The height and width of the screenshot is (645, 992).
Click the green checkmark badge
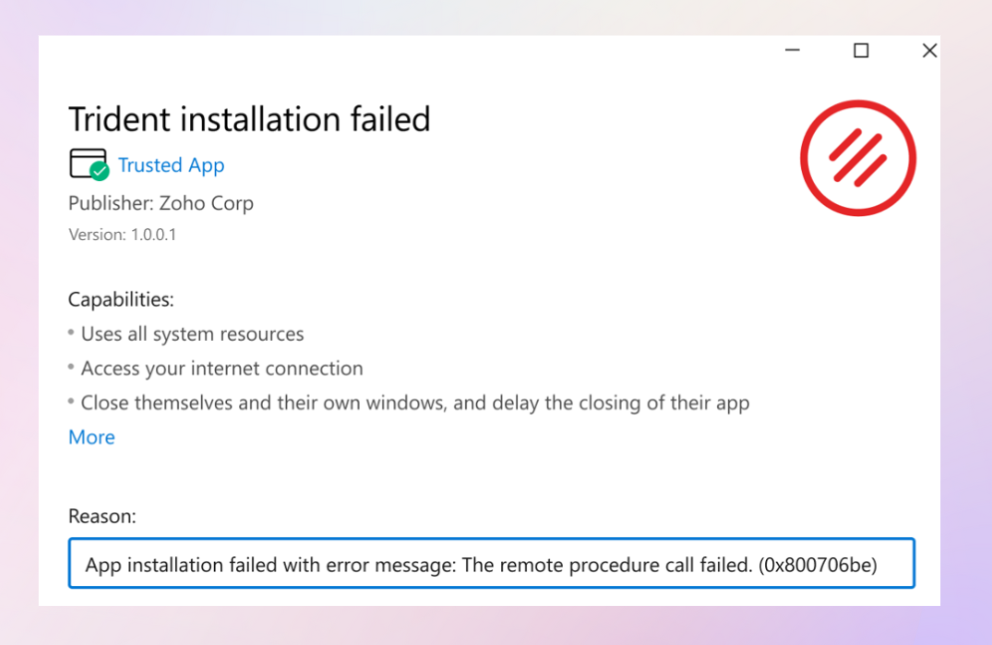[x=99, y=171]
